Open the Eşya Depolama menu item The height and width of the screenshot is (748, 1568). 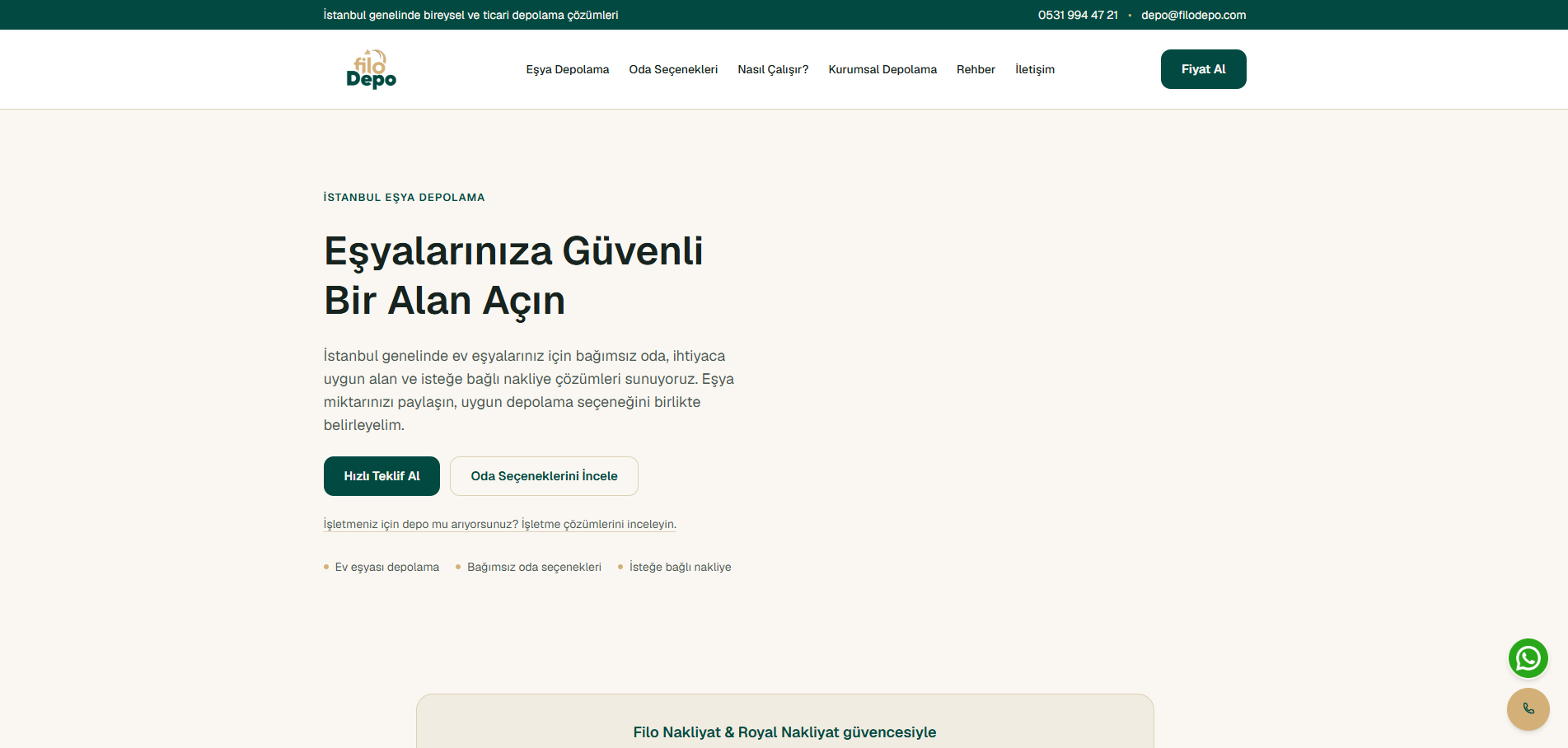(x=568, y=69)
